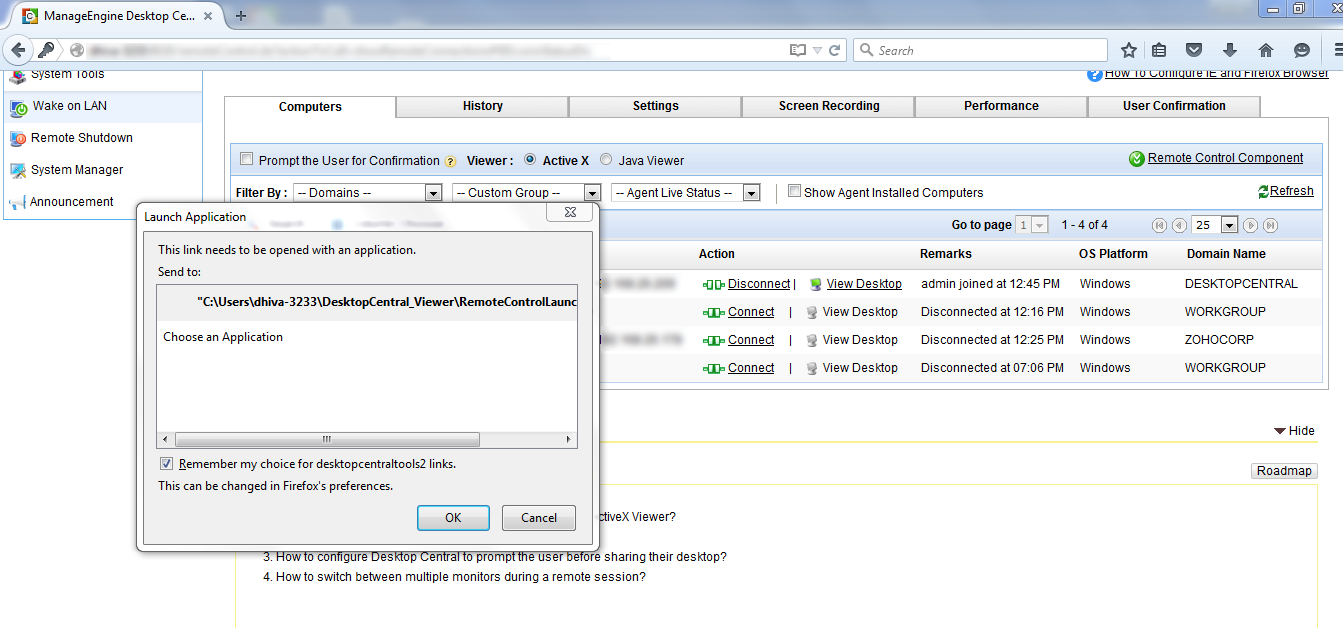Click the How To Configure help icon

pos(1095,74)
